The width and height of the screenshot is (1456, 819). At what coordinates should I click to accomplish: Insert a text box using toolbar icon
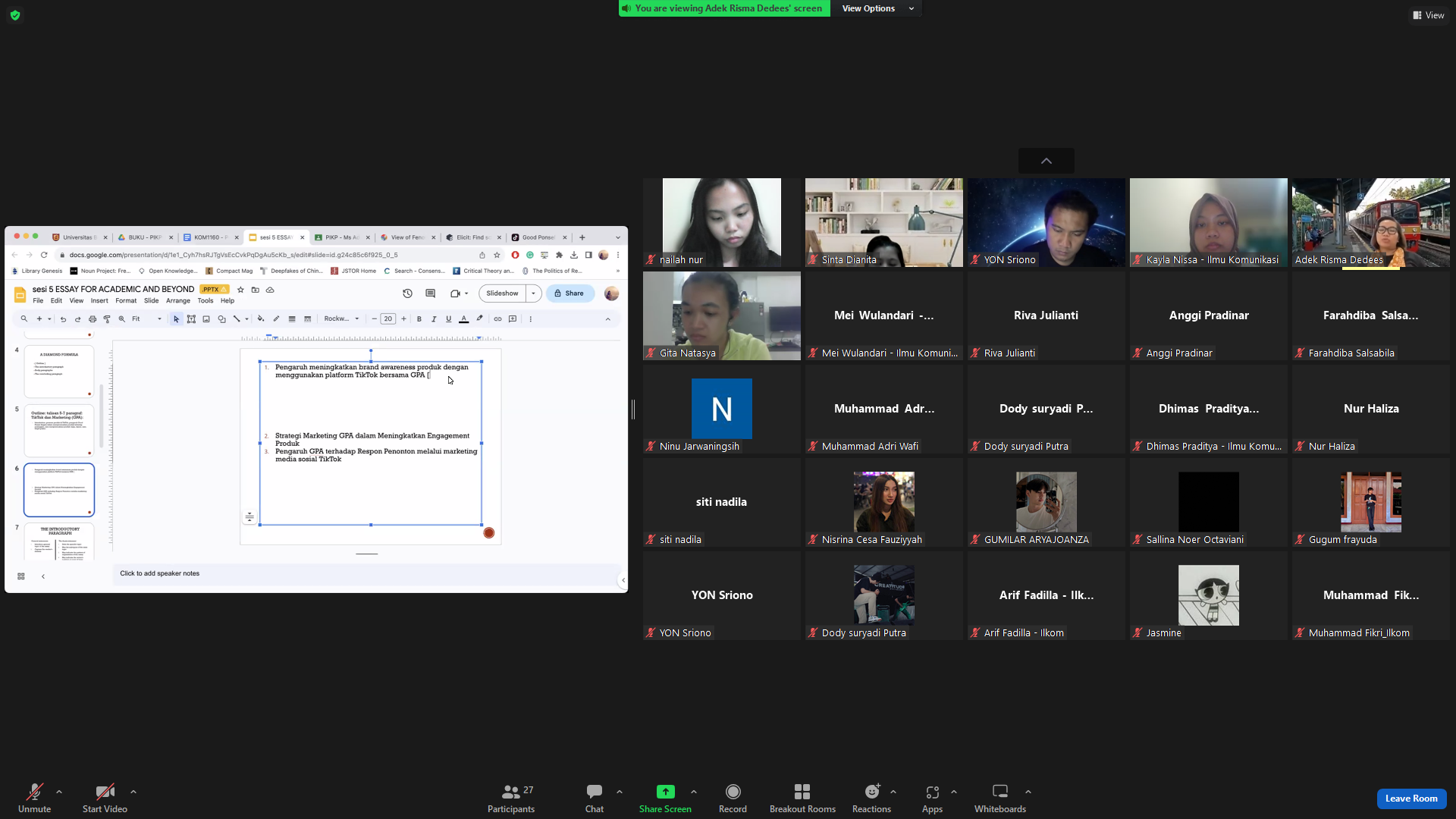coord(191,319)
